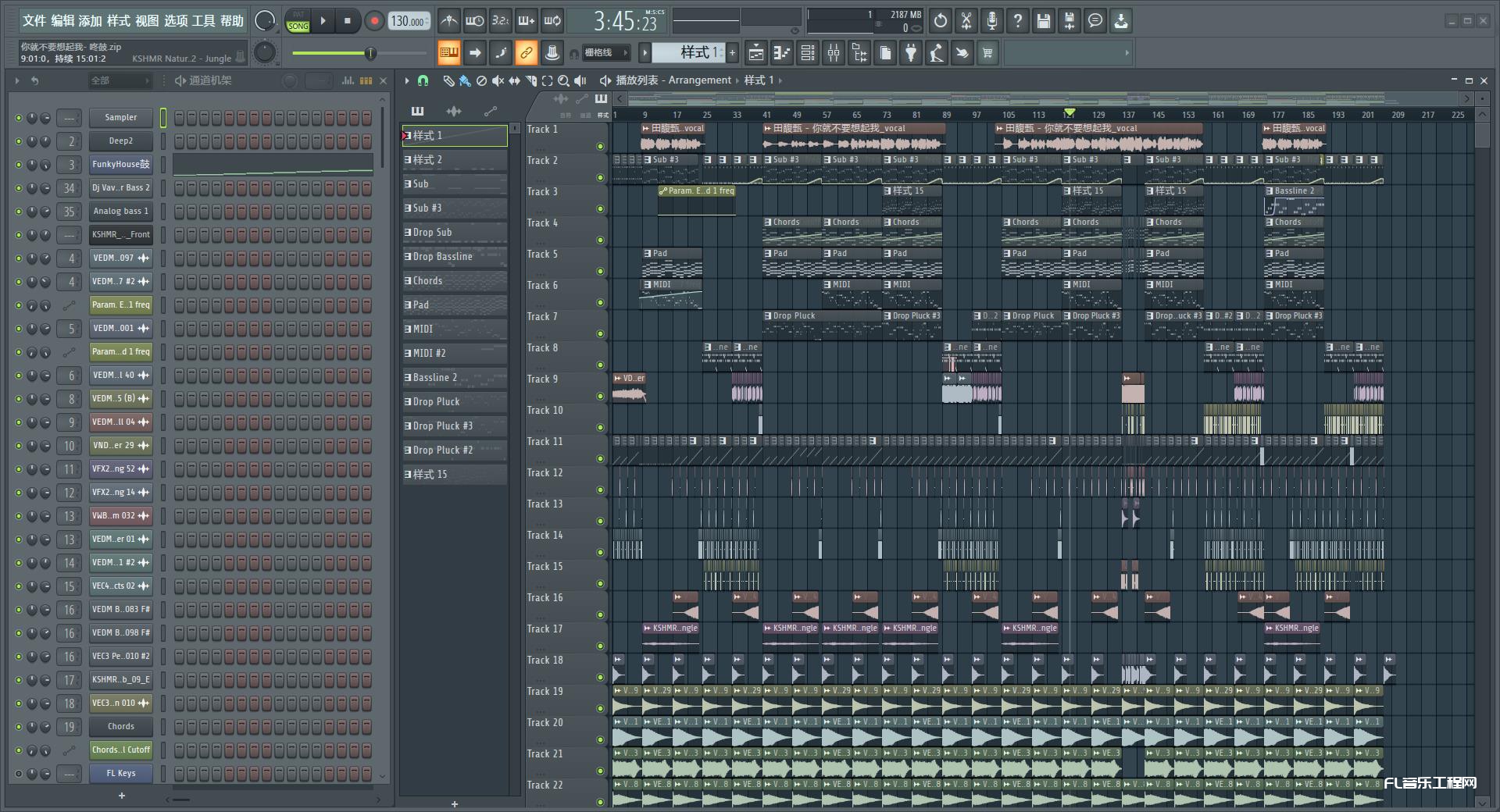This screenshot has width=1500, height=812.
Task: Open the 编辑 menu
Action: coord(62,21)
